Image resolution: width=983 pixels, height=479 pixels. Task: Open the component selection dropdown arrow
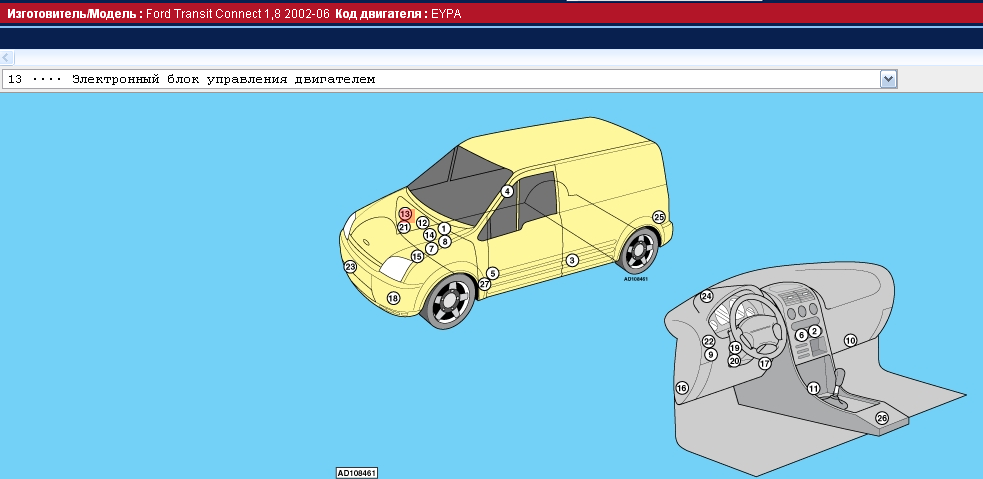pos(888,79)
